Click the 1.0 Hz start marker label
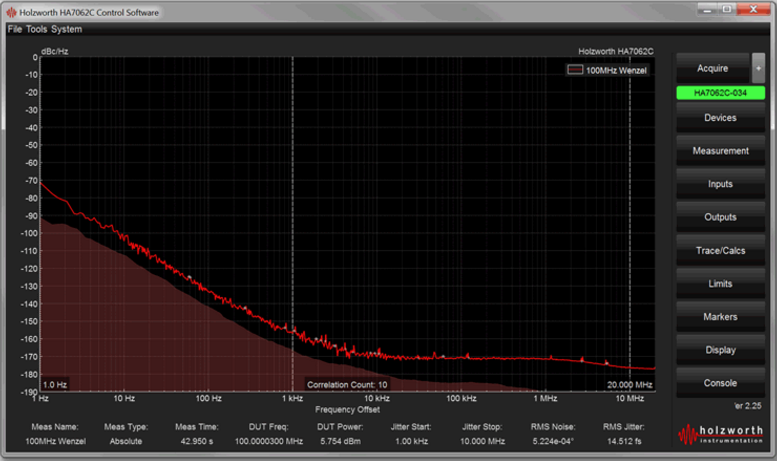The height and width of the screenshot is (461, 777). tap(55, 385)
